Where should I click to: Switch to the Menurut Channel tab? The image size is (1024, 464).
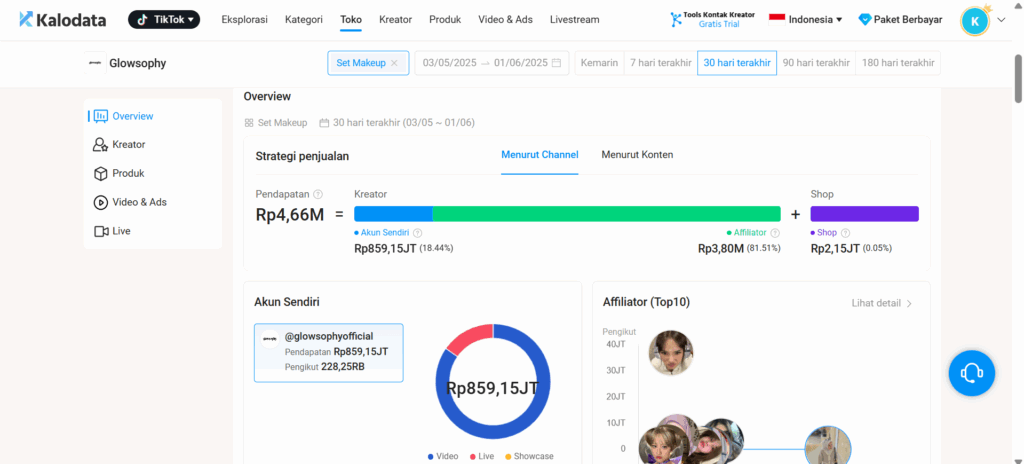[x=539, y=155]
